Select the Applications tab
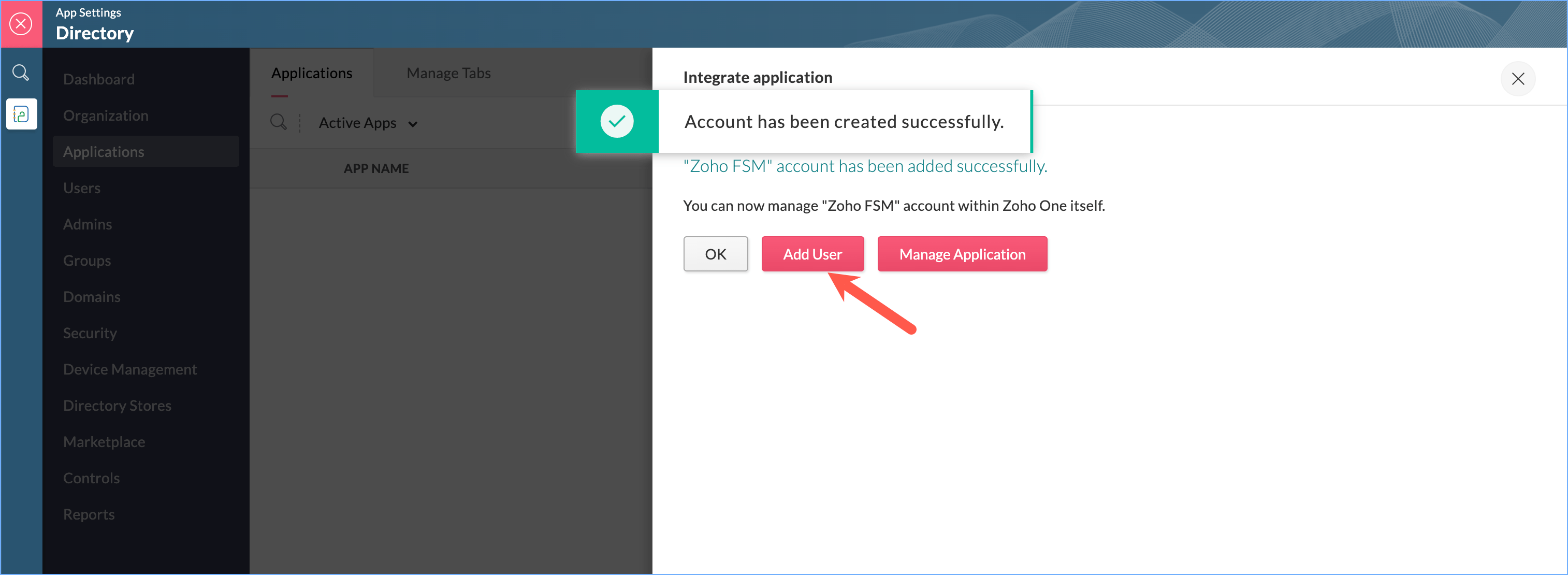Viewport: 1568px width, 575px height. point(311,73)
